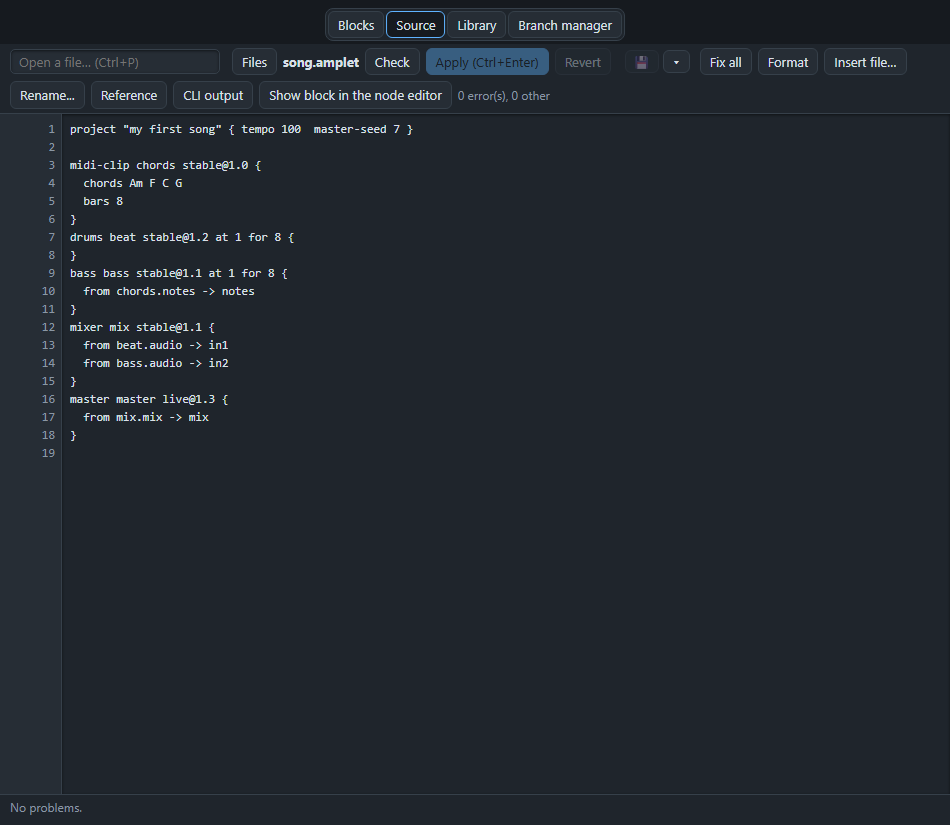Click the drums beat stable@1.2 line

click(x=182, y=237)
